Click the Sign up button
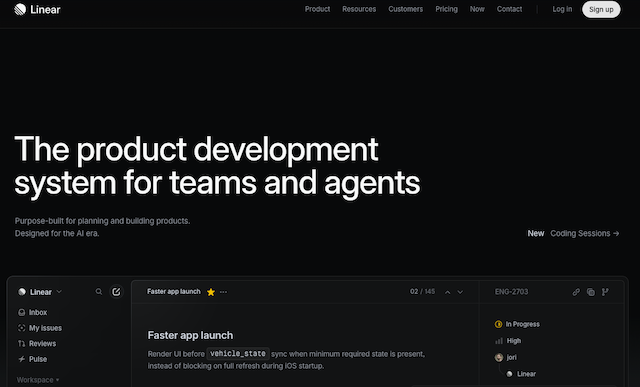The width and height of the screenshot is (640, 387). tap(601, 9)
